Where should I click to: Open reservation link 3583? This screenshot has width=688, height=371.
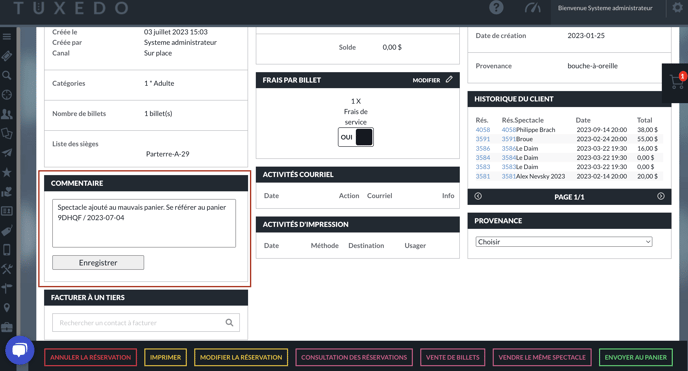[x=483, y=167]
